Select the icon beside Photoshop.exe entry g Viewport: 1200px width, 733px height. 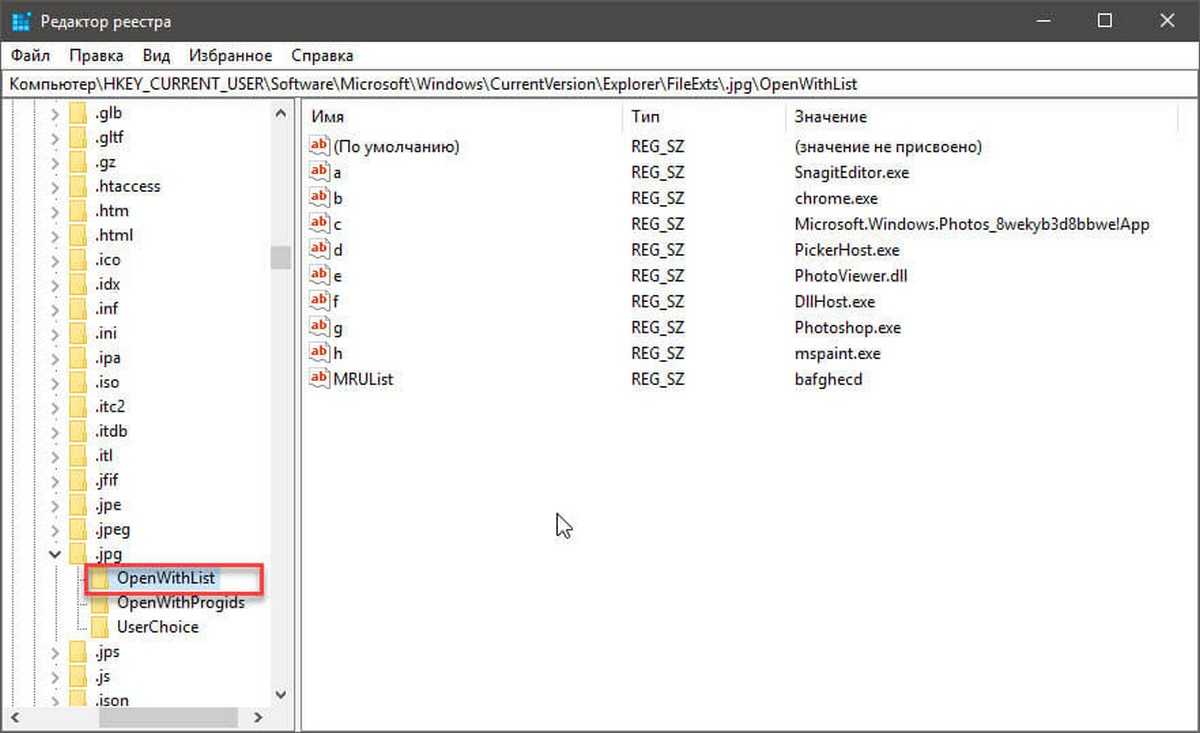click(319, 327)
